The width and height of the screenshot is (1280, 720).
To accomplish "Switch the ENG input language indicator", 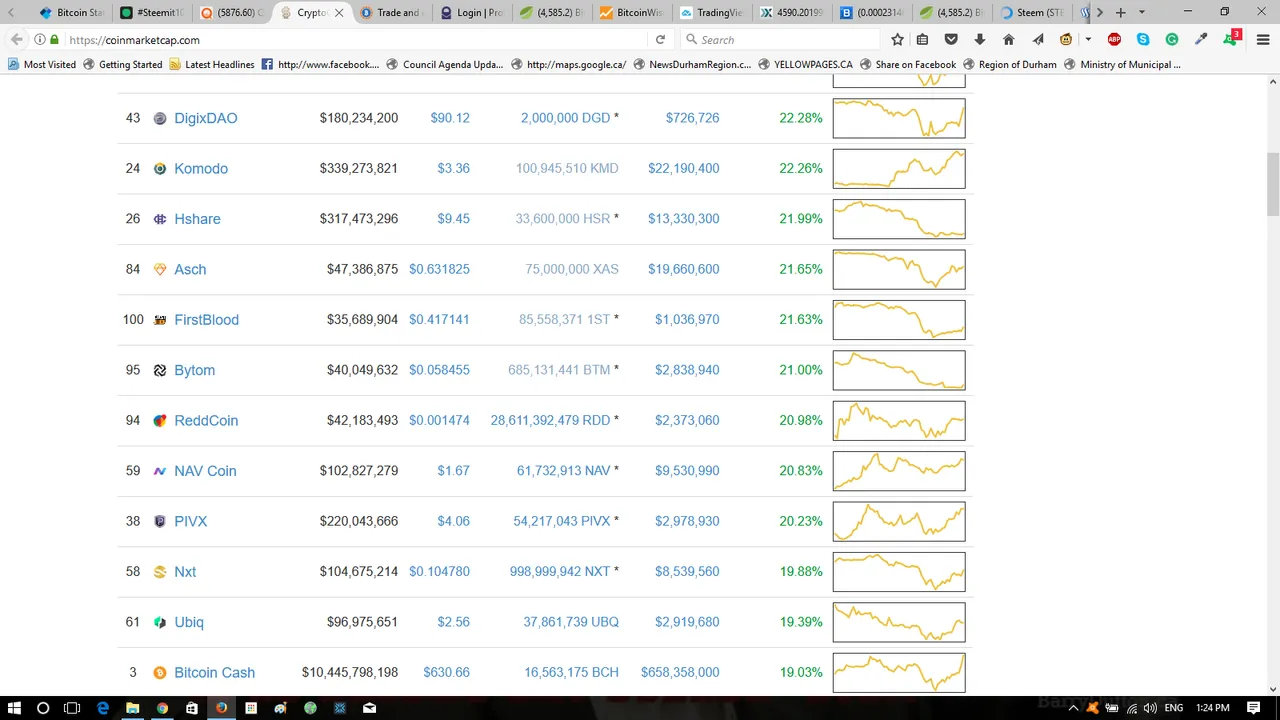I will 1174,708.
